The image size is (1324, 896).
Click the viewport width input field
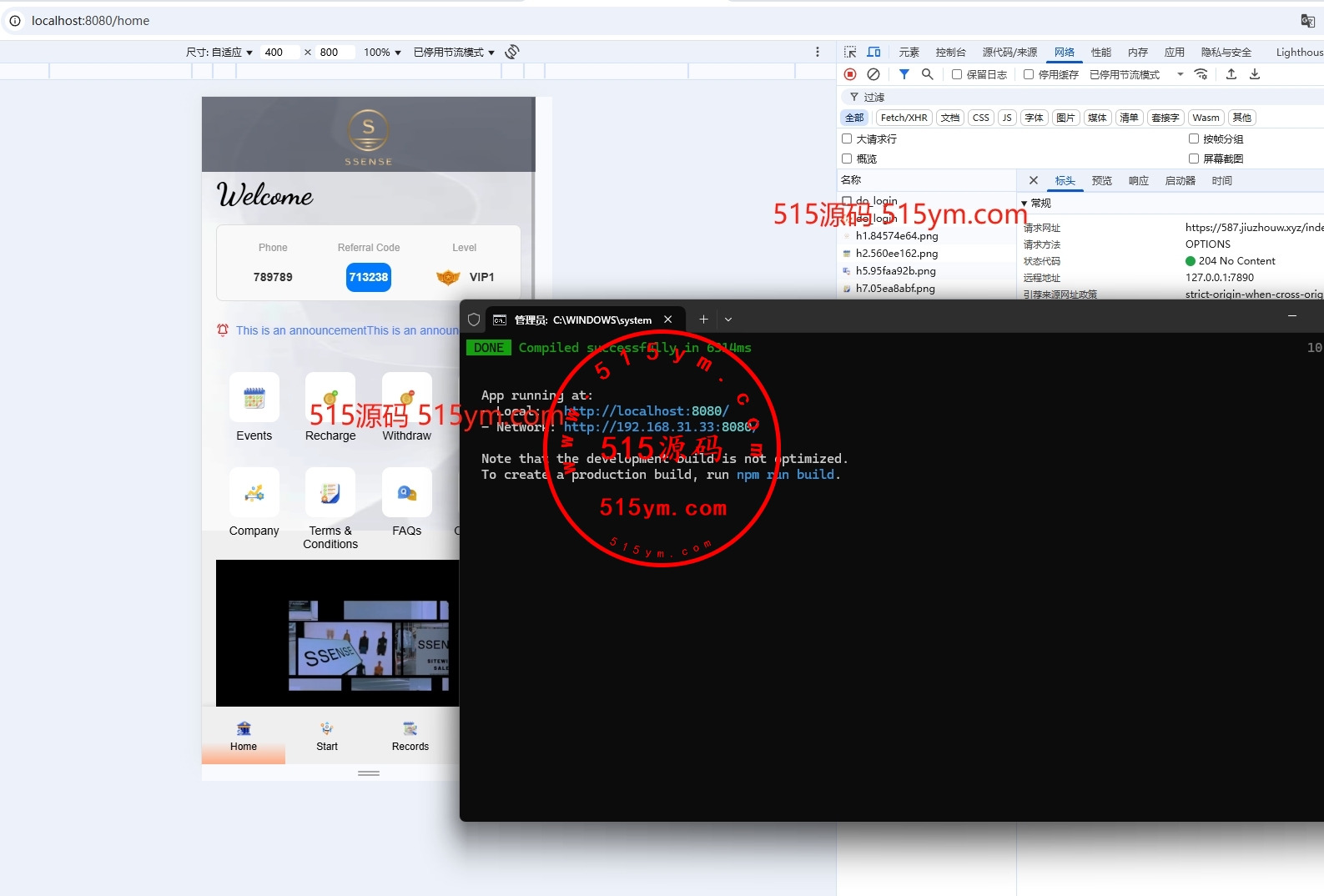pyautogui.click(x=279, y=52)
